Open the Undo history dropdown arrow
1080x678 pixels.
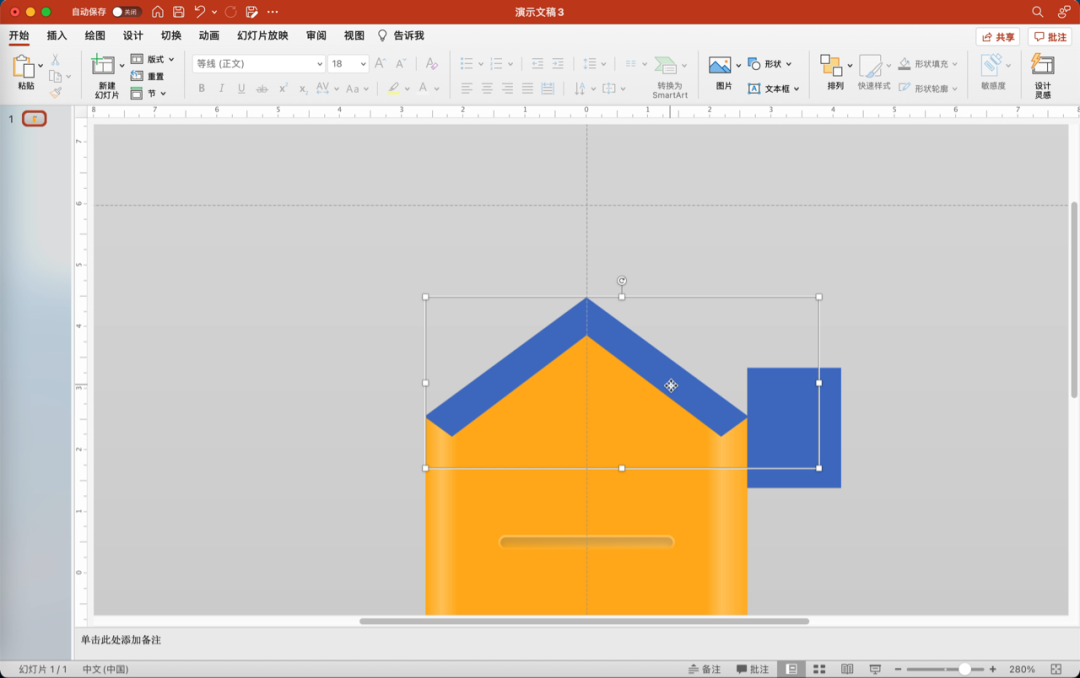click(214, 12)
